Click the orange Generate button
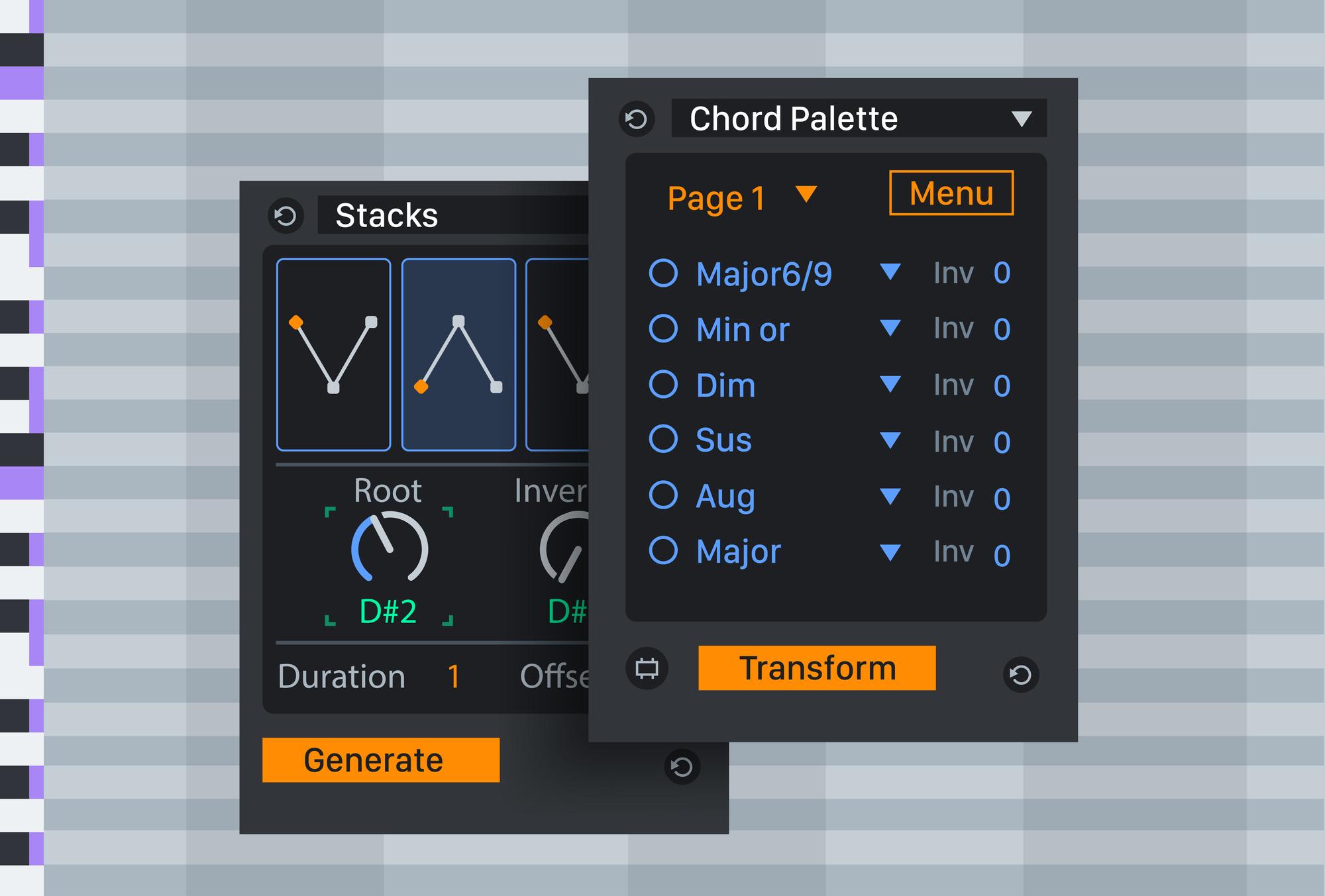 coord(381,760)
